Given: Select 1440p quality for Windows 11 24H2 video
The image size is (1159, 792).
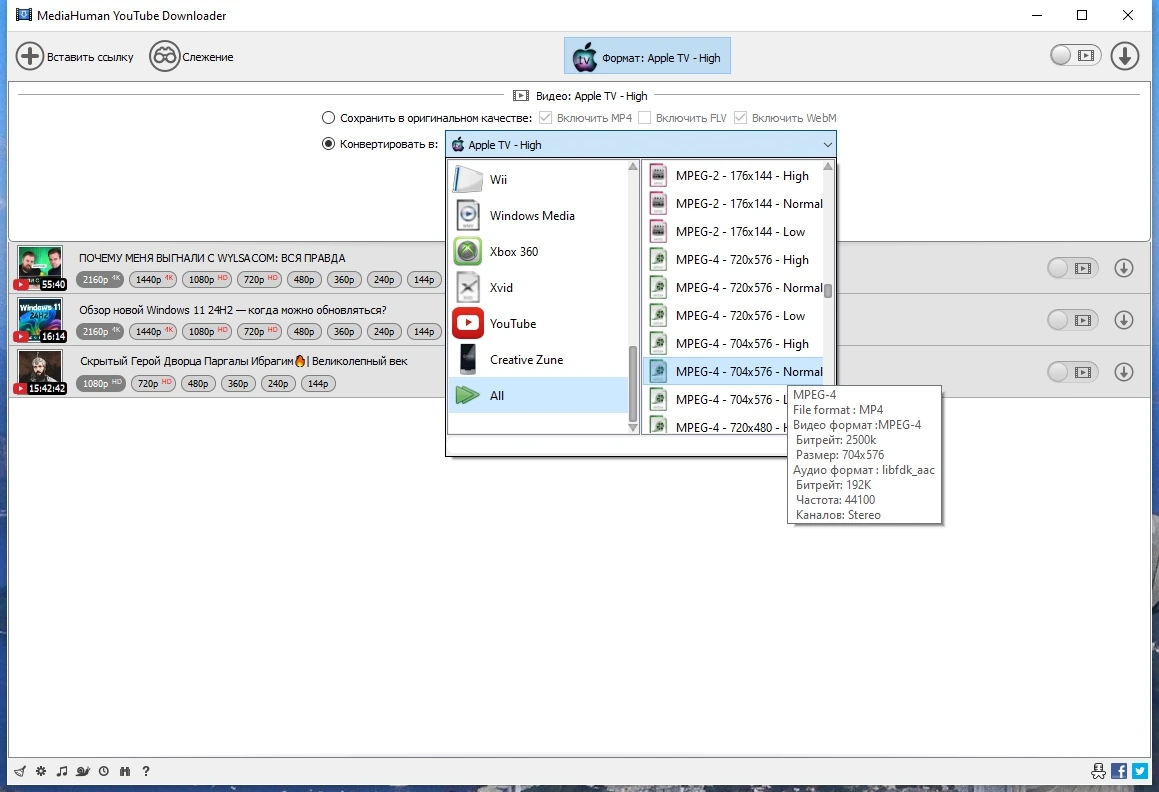Looking at the screenshot, I should point(153,331).
